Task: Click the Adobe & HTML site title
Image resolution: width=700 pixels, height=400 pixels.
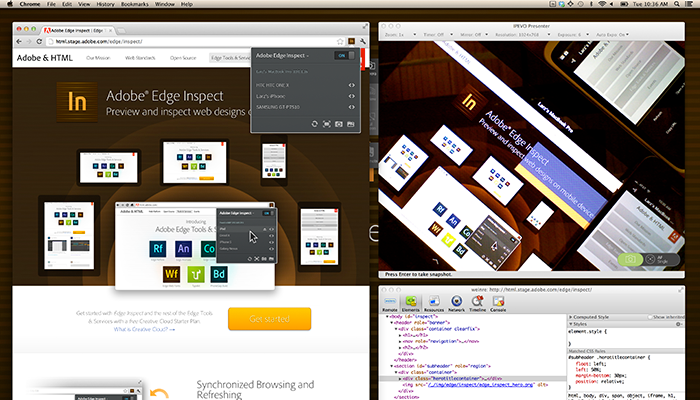Action: [45, 58]
